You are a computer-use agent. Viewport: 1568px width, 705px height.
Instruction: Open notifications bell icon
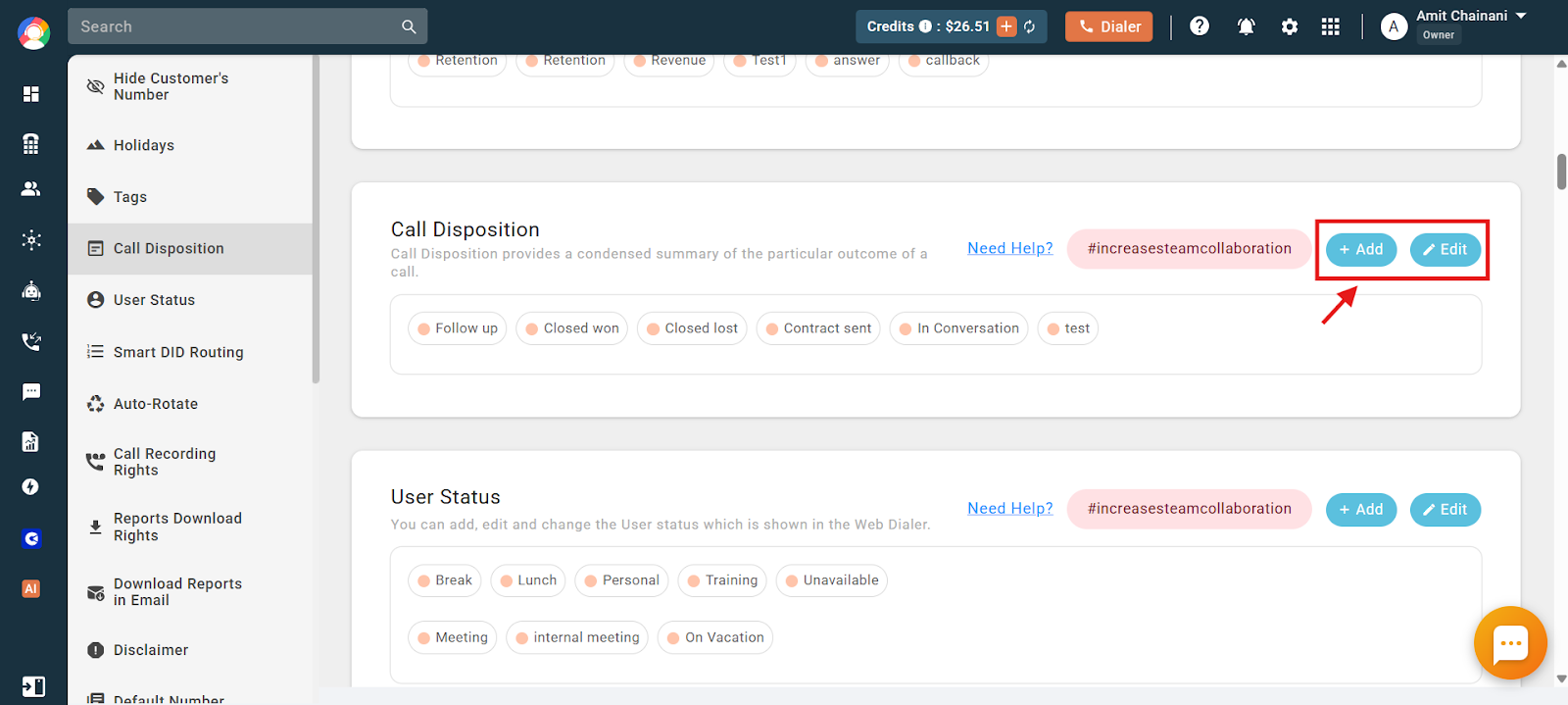[1246, 26]
